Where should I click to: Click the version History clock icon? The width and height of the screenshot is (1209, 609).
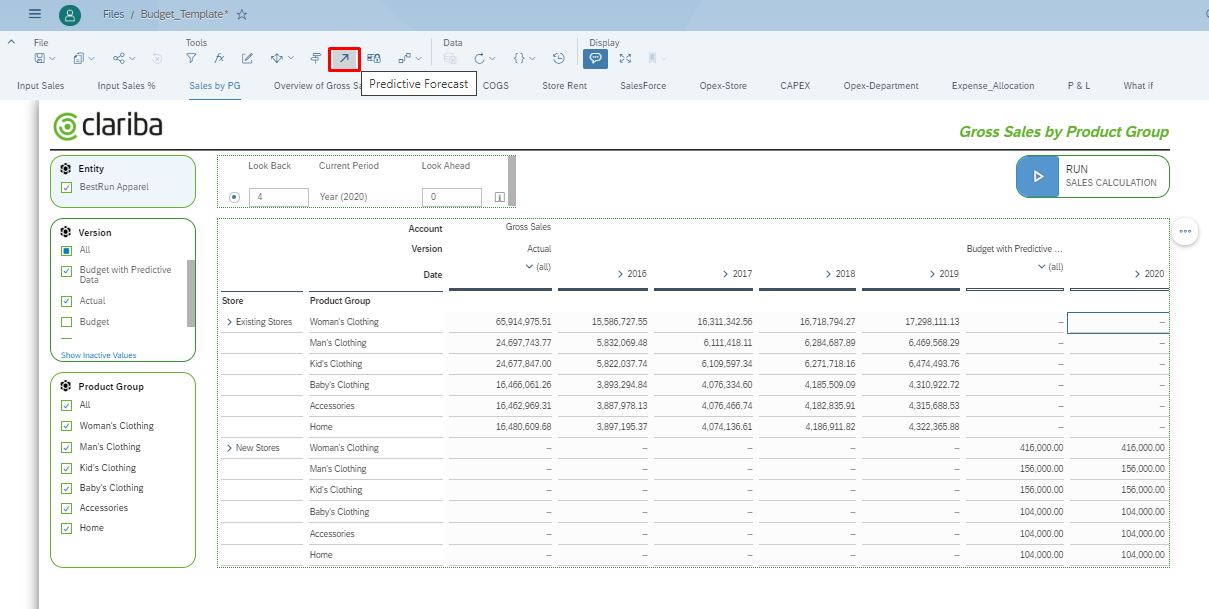[559, 59]
